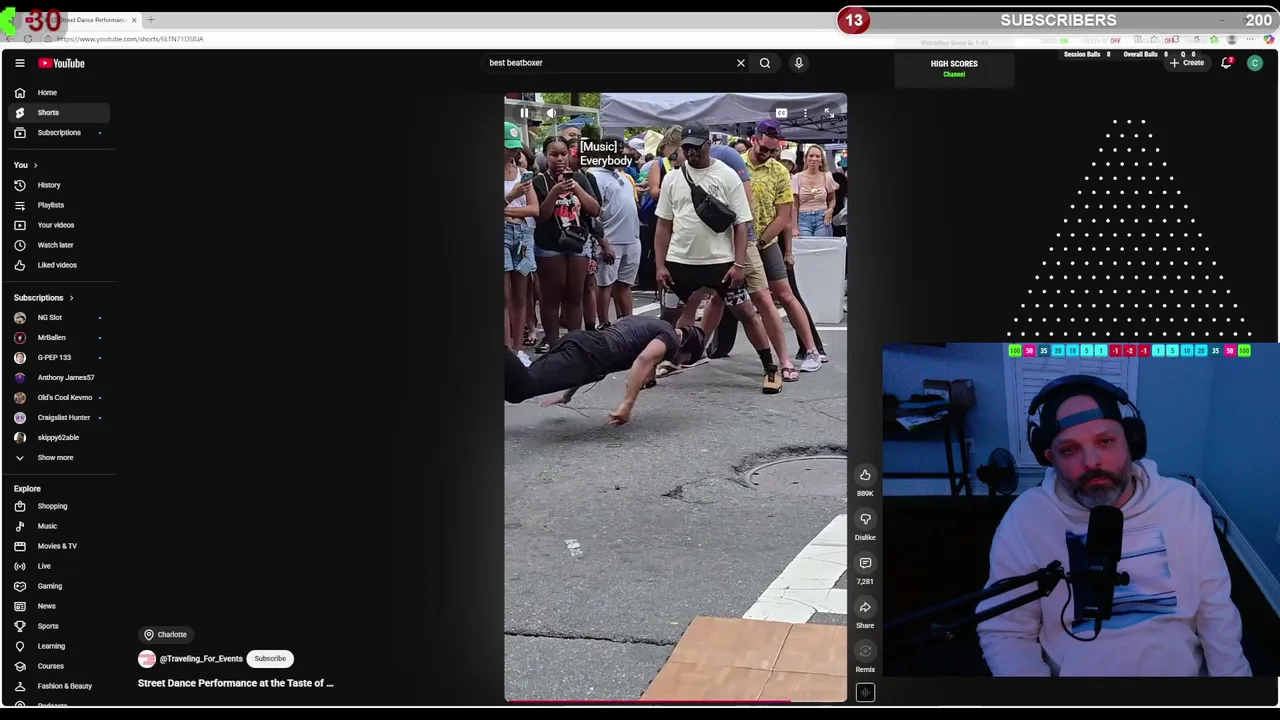Open News under Explore
Image resolution: width=1280 pixels, height=720 pixels.
58,606
